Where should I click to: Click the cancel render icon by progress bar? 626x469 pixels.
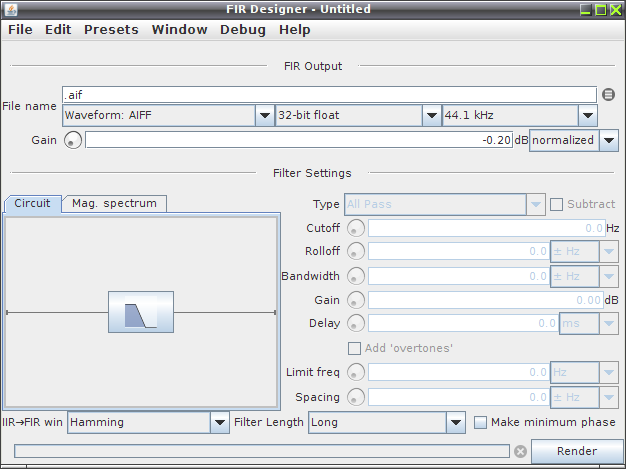(520, 451)
